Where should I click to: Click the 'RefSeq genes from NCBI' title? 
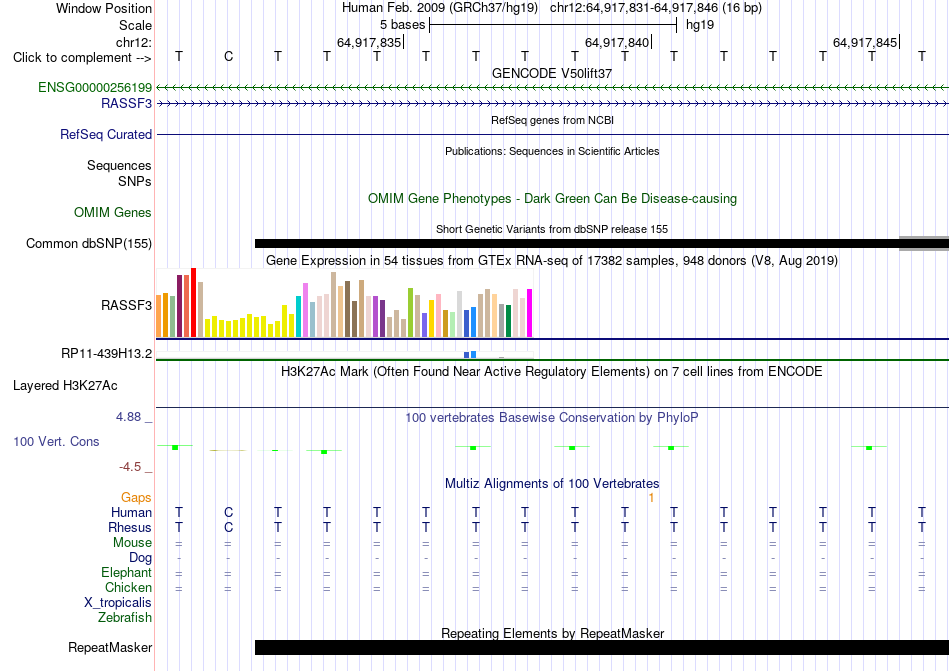coord(552,121)
